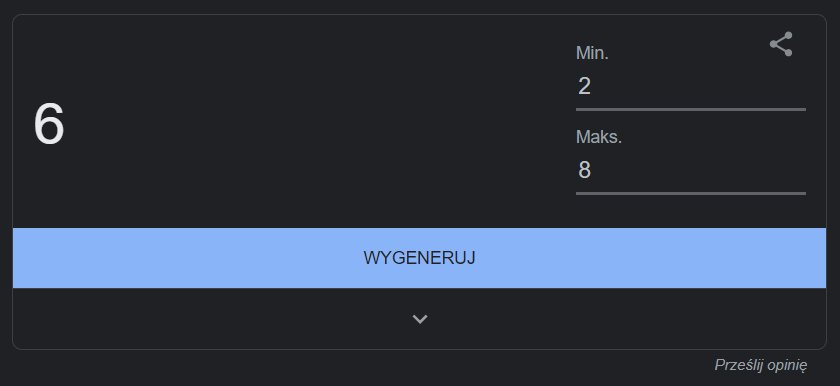Focus the Maks. input field
840x386 pixels.
pyautogui.click(x=691, y=170)
